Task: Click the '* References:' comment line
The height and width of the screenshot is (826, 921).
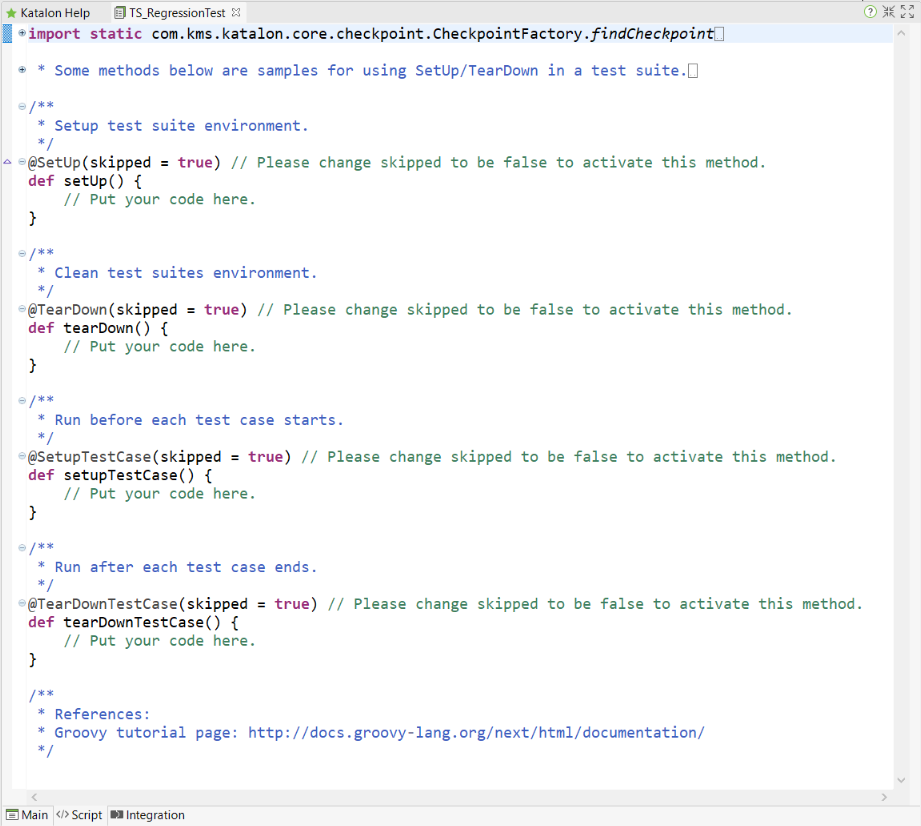Action: (x=94, y=714)
